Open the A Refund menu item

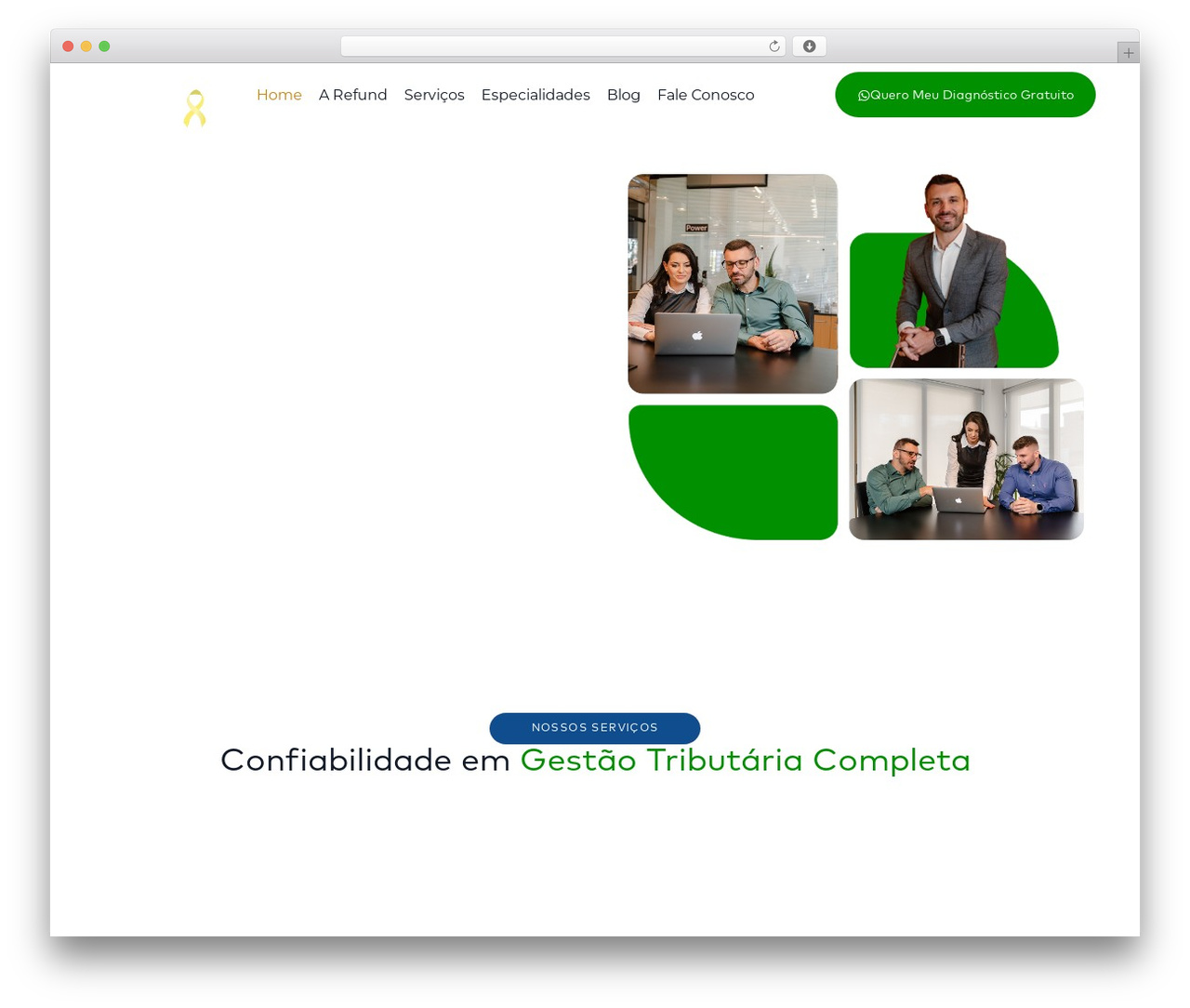click(x=352, y=95)
